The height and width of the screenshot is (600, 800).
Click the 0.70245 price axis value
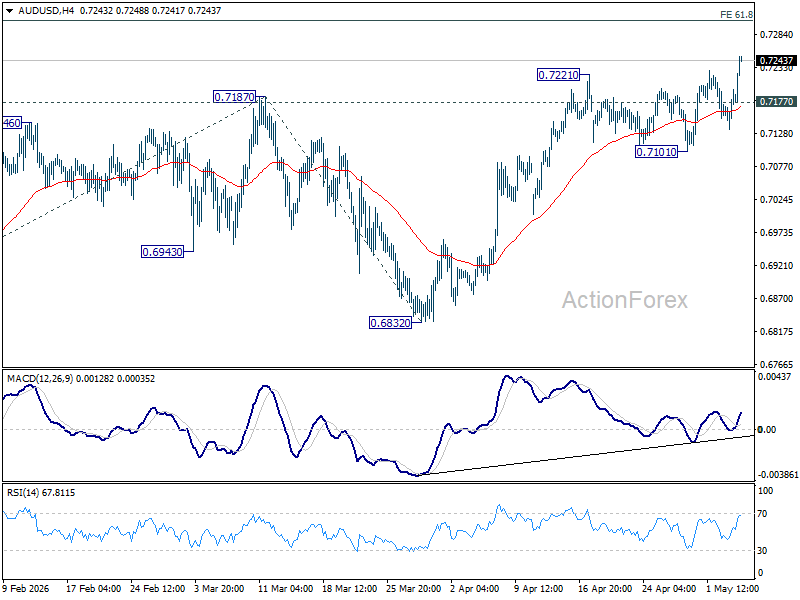(777, 199)
